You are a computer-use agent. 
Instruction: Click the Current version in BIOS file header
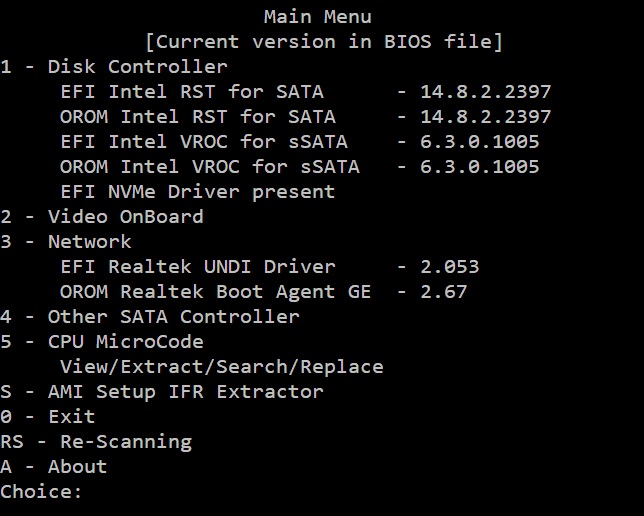[323, 41]
